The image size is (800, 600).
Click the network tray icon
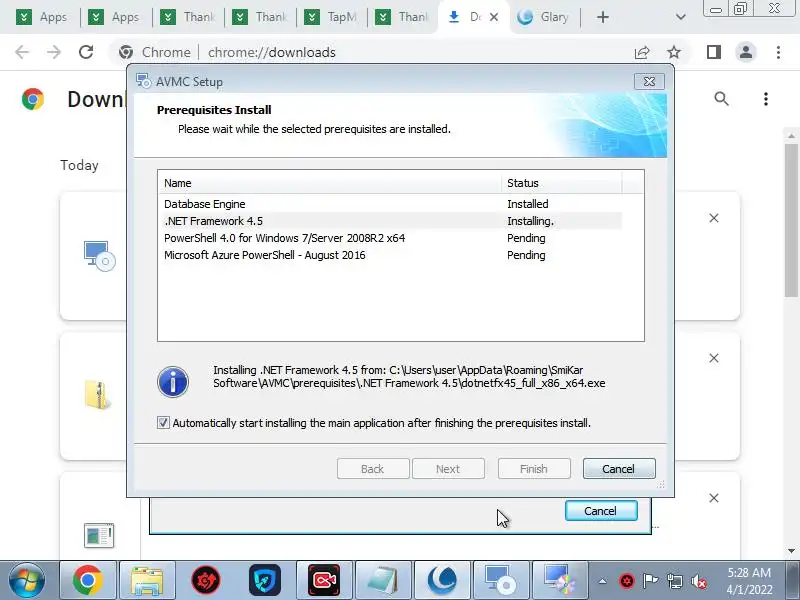click(674, 581)
